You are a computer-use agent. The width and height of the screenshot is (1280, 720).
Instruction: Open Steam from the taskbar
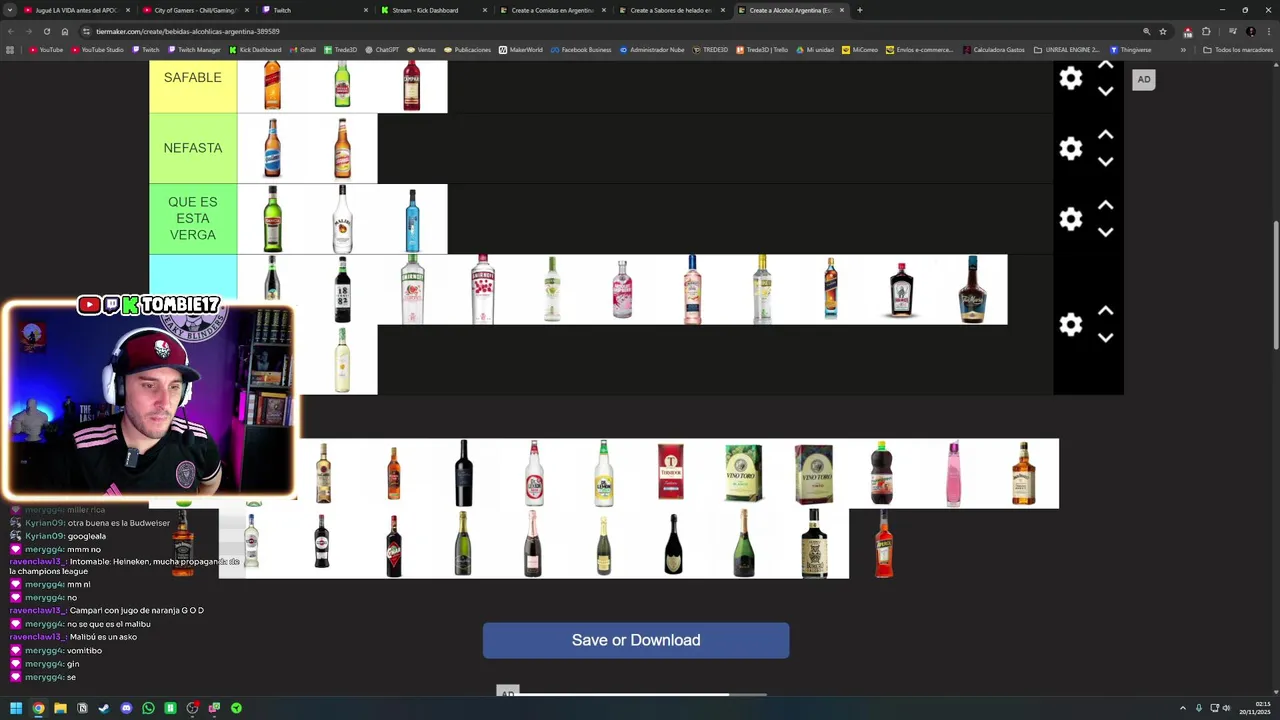point(104,708)
